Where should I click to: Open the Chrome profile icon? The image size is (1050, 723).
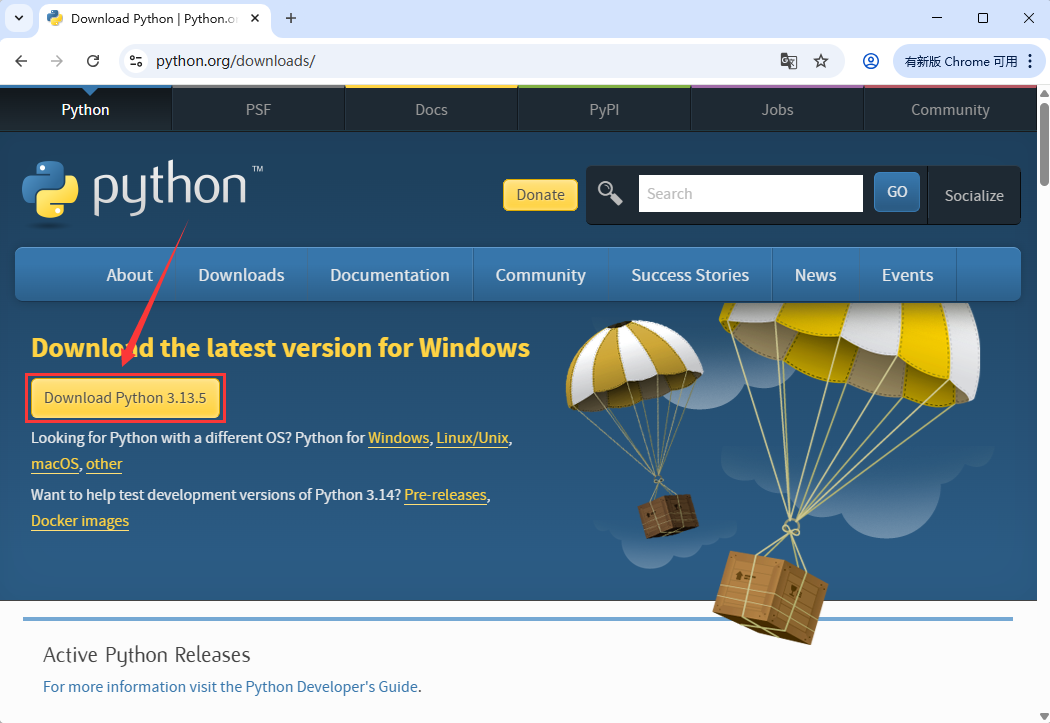(870, 61)
